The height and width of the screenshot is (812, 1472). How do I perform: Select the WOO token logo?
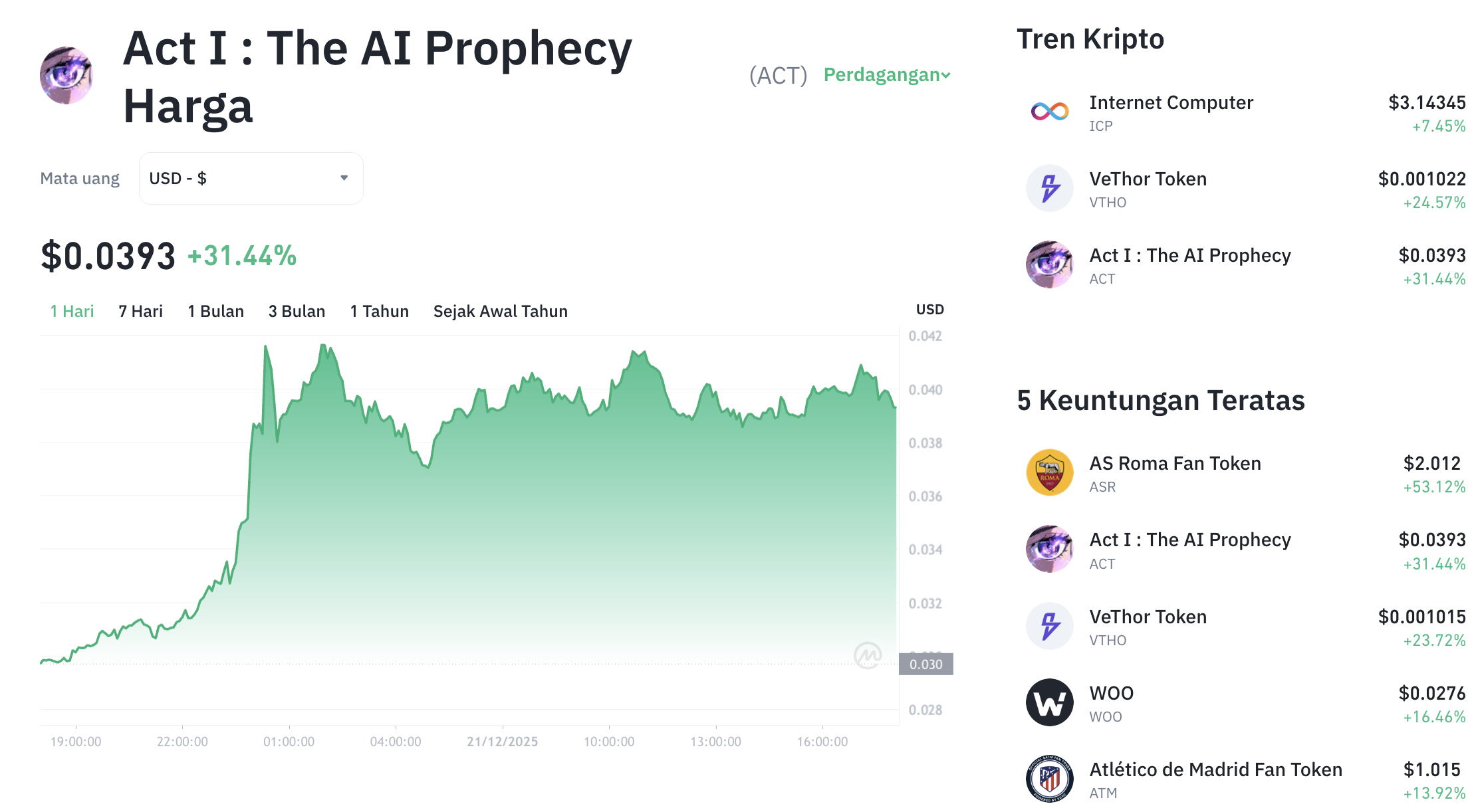pyautogui.click(x=1052, y=702)
